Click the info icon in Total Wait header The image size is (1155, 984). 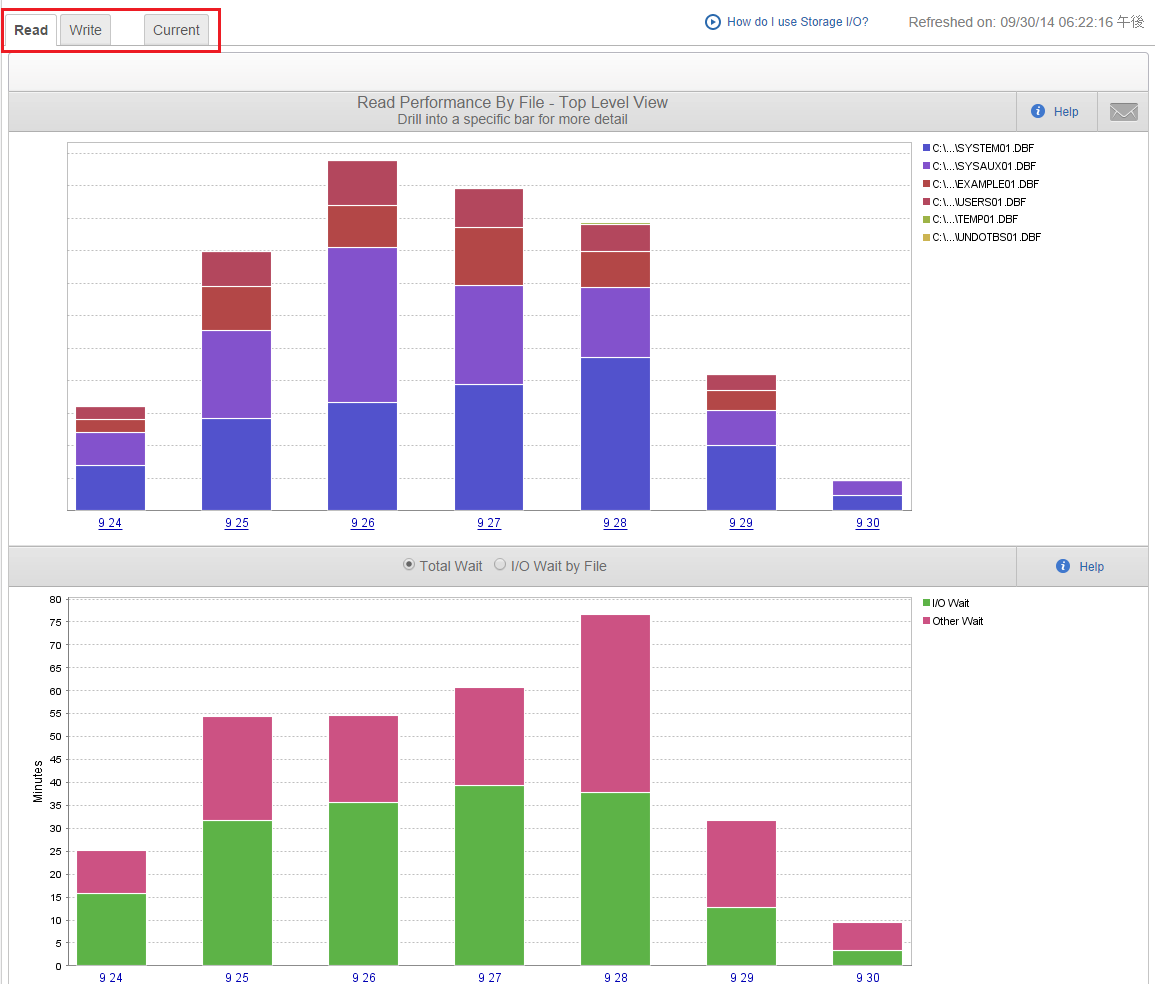click(1063, 566)
